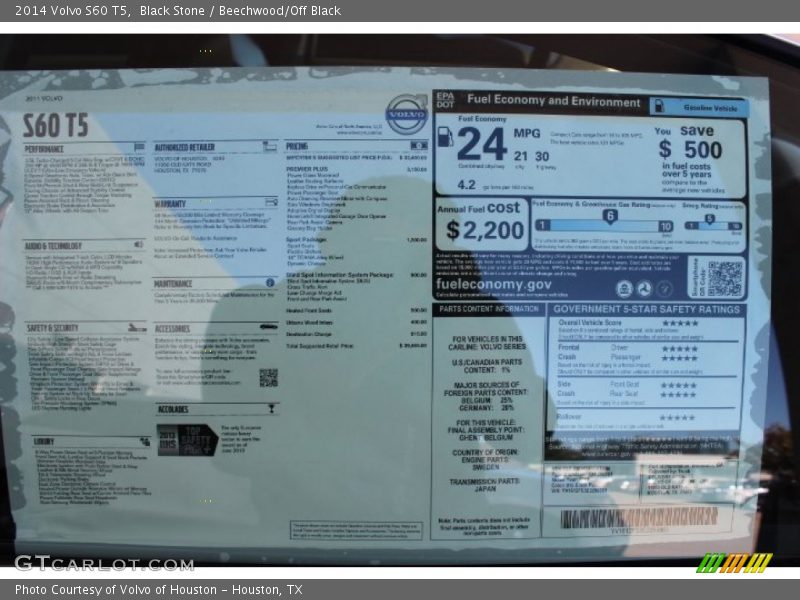800x600 pixels.
Task: Click the trophy icon in Accolades header
Action: pyautogui.click(x=272, y=409)
